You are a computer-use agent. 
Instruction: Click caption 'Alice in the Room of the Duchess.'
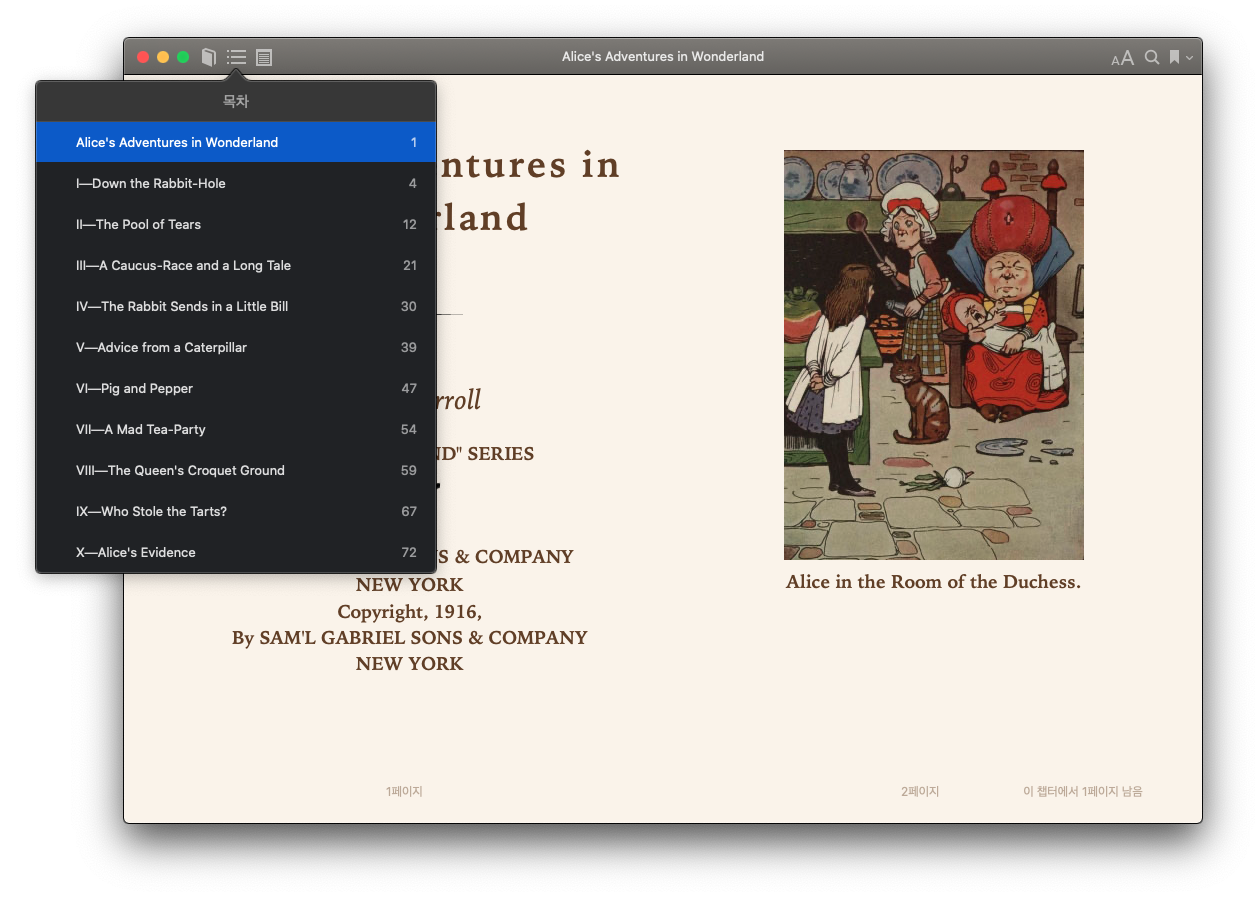(x=933, y=582)
